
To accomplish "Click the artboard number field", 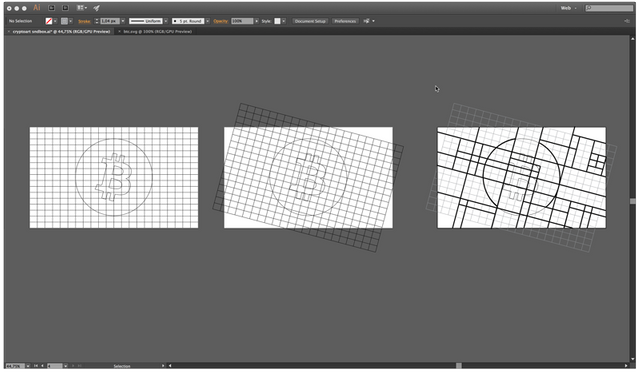I will point(55,366).
